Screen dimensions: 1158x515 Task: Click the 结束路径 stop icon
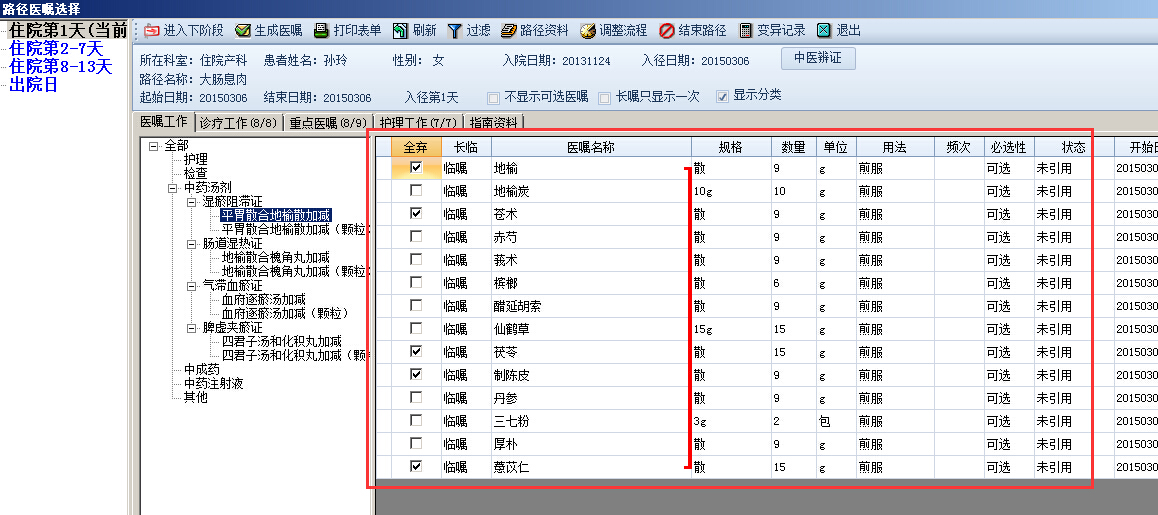[x=666, y=31]
